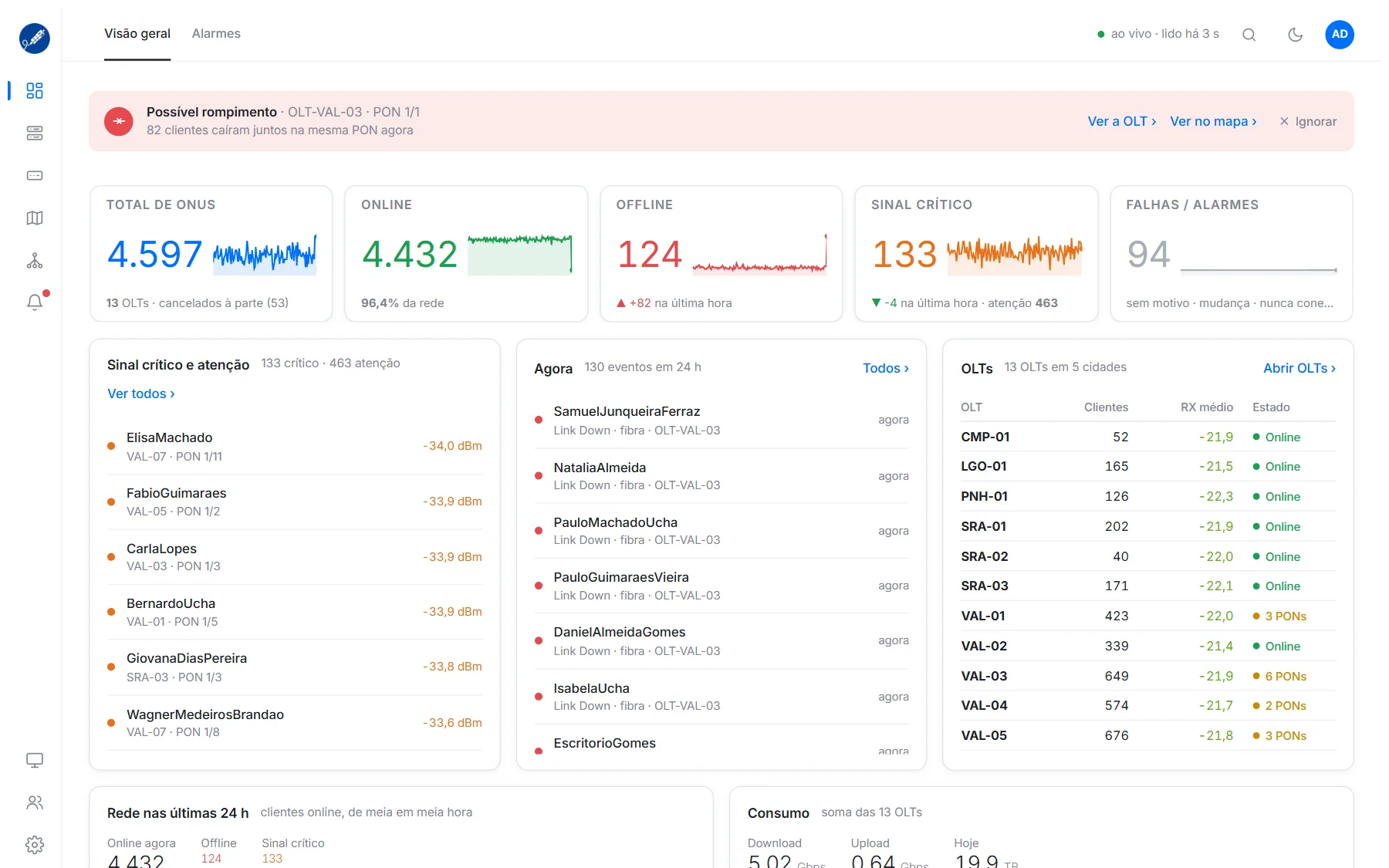1389x868 pixels.
Task: Open 'Todos' events link in Agora panel
Action: (x=886, y=368)
